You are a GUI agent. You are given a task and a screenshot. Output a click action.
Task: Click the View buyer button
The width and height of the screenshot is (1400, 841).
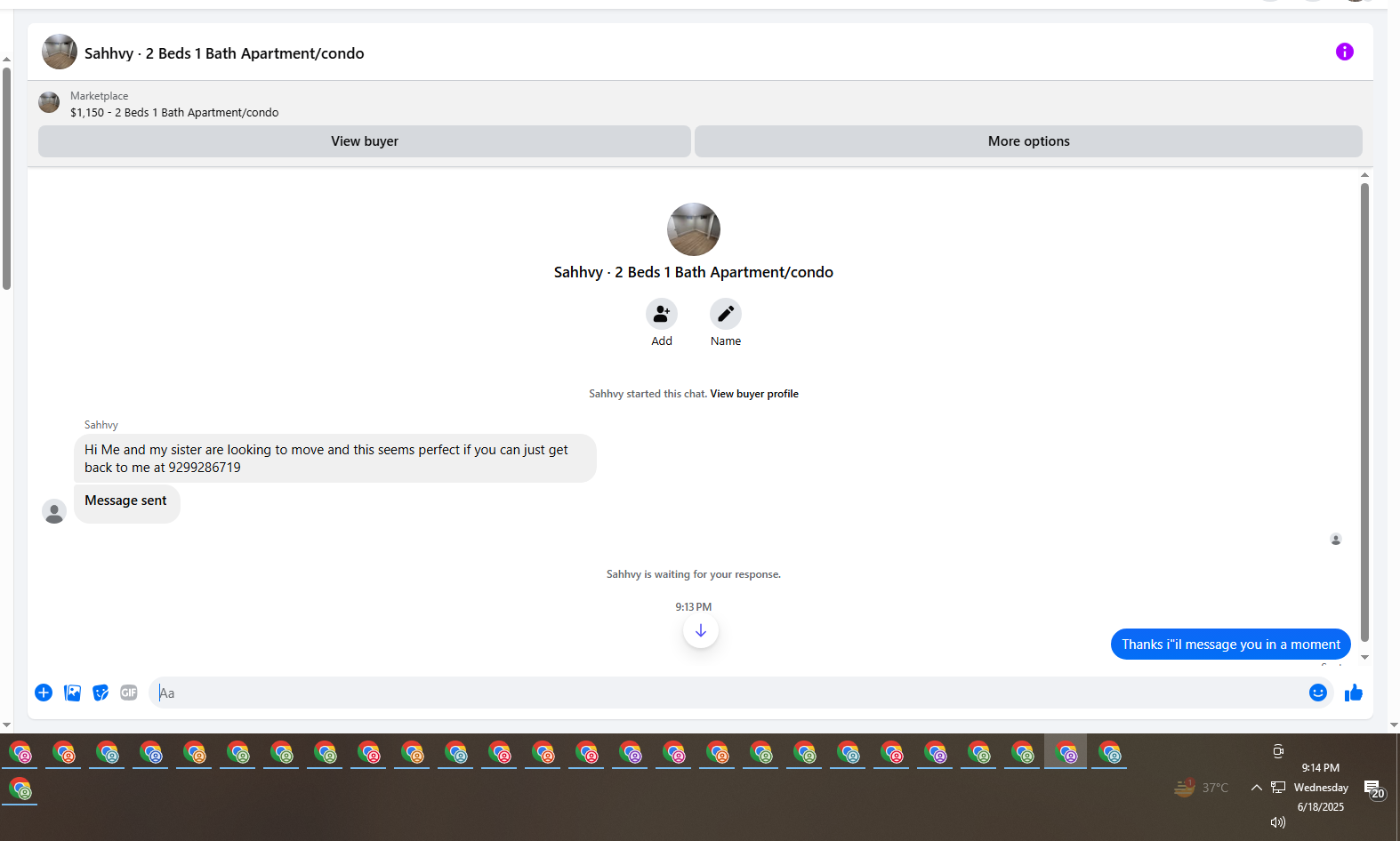(365, 141)
